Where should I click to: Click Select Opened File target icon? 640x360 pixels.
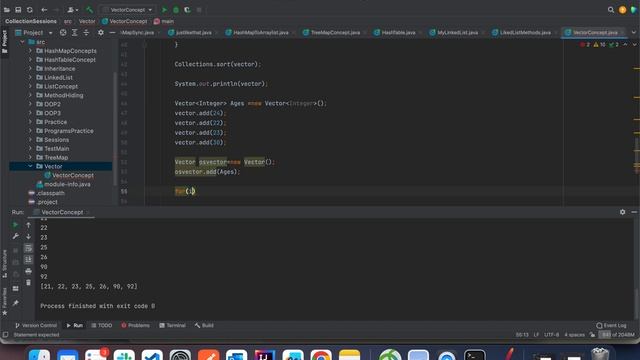63,33
